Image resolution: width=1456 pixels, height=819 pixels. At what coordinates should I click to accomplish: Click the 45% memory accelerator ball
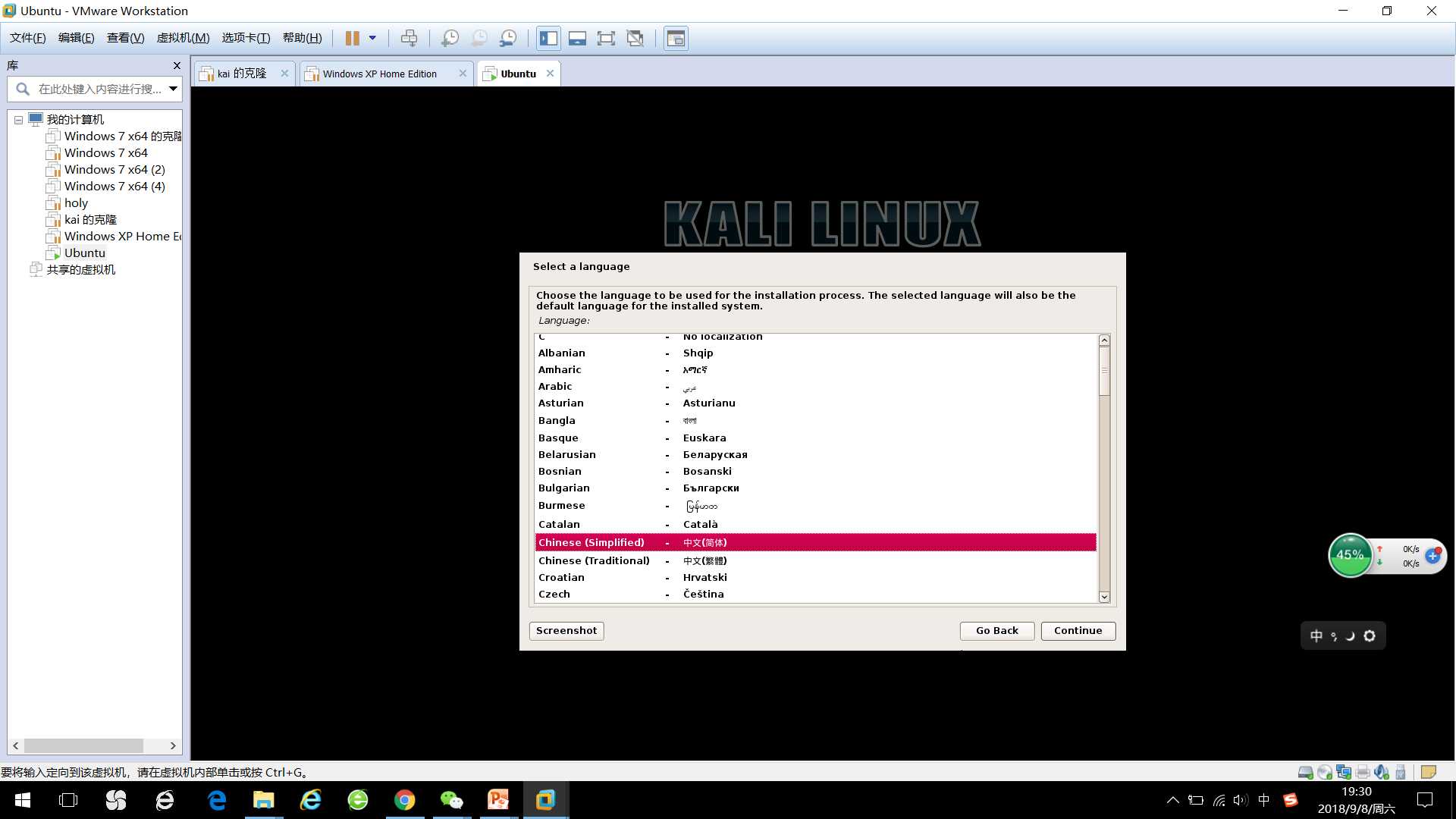[x=1350, y=554]
